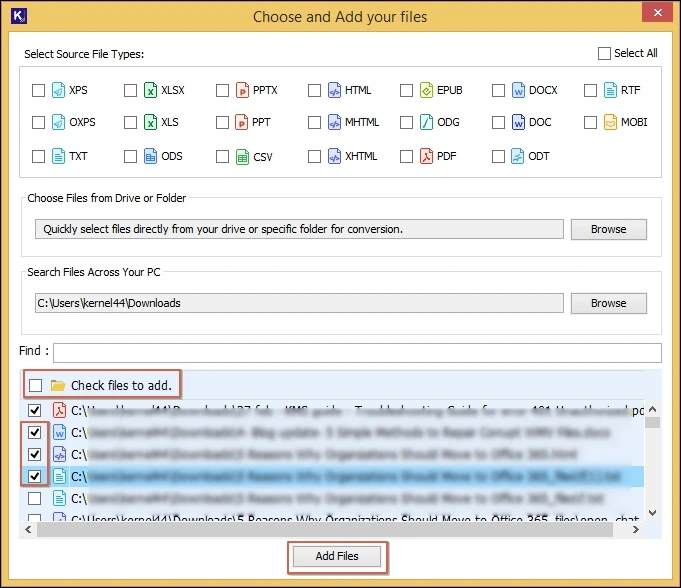Select the highlighted text file row
681x588 pixels.
click(x=332, y=476)
